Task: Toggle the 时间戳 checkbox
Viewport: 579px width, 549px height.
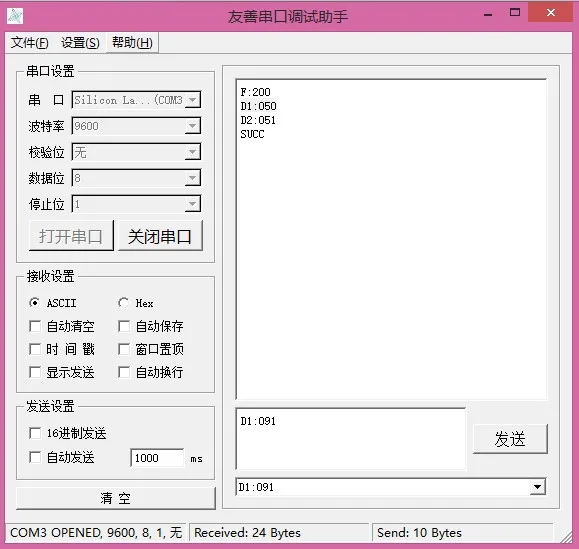Action: (35, 349)
